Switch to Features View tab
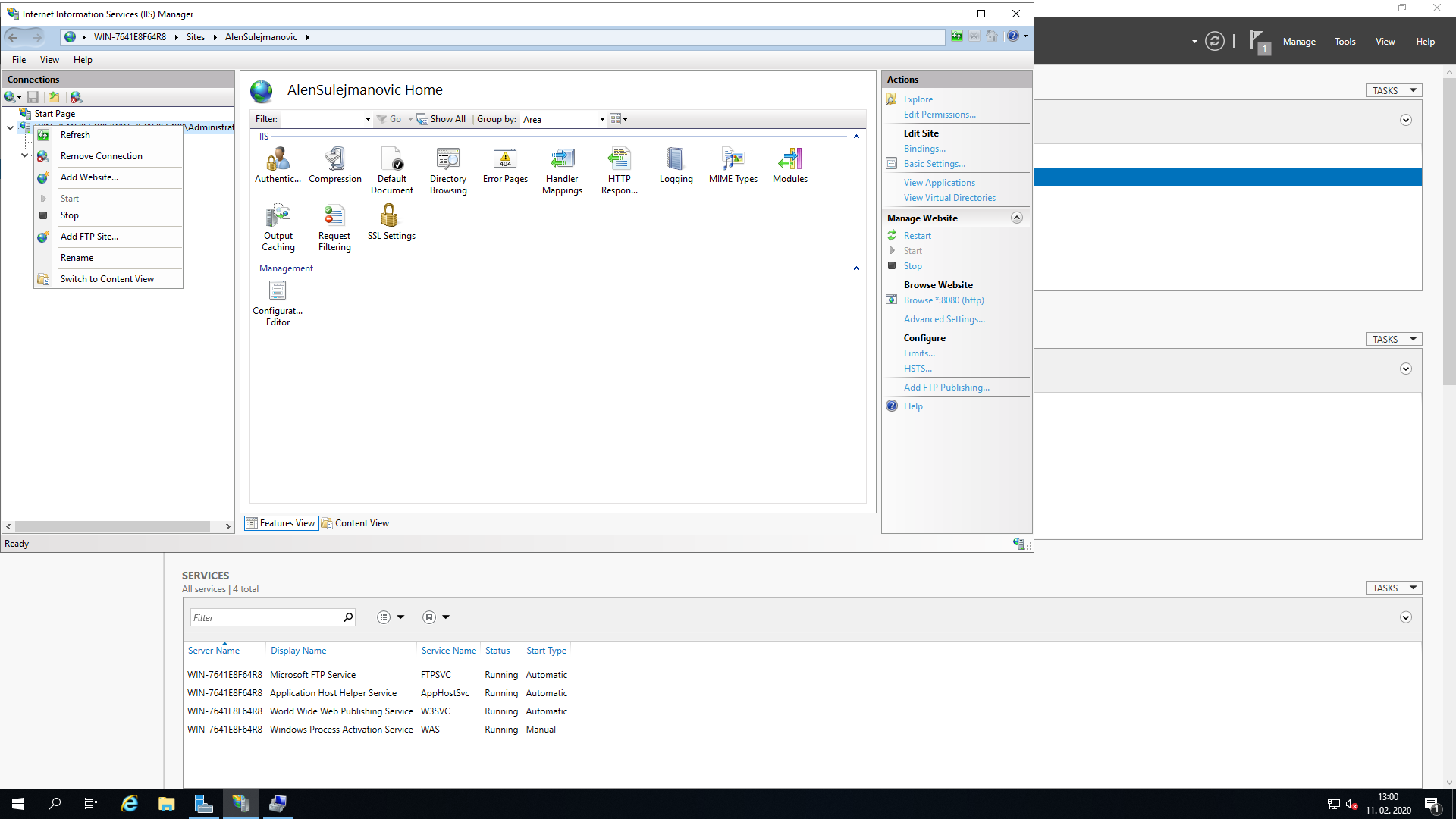This screenshot has height=819, width=1456. (x=281, y=523)
